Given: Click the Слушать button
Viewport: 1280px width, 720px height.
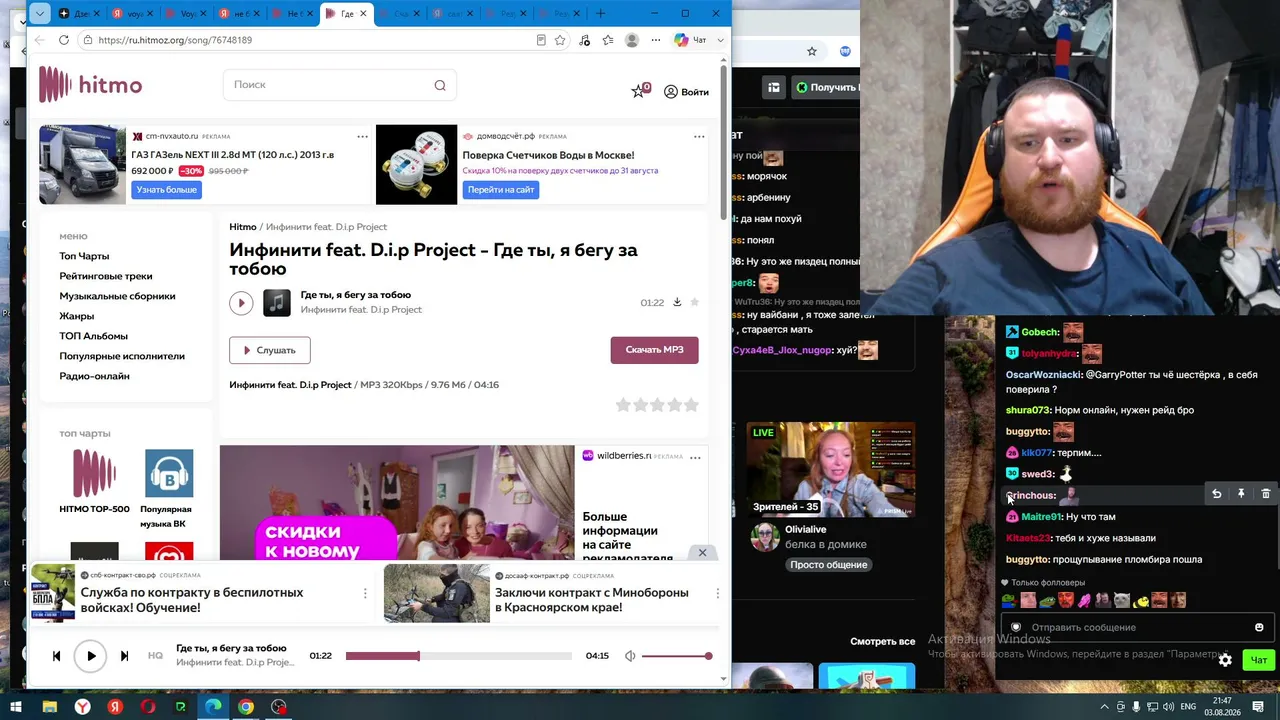Looking at the screenshot, I should click(x=270, y=350).
